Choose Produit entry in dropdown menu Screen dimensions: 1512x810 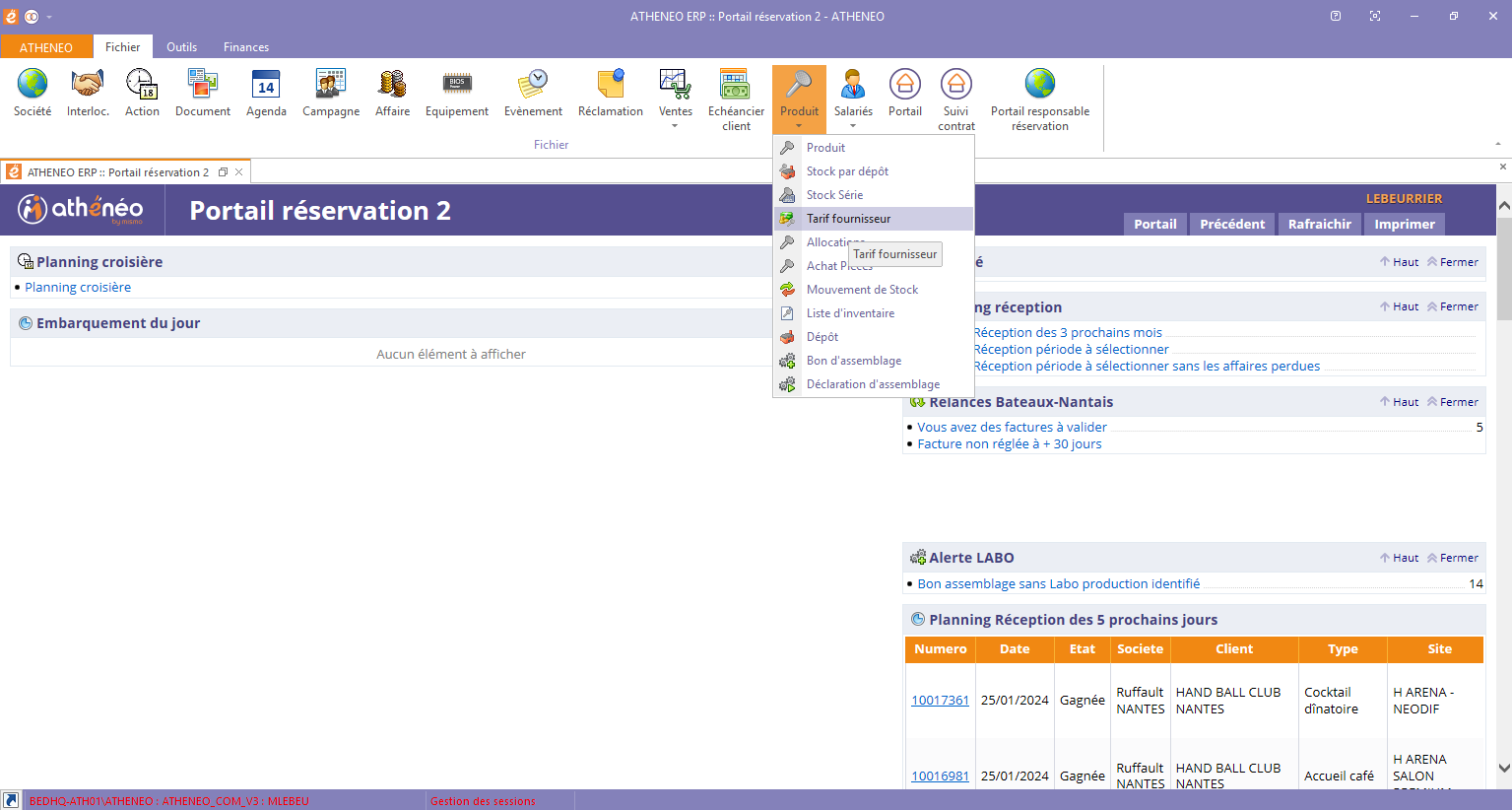pyautogui.click(x=874, y=148)
